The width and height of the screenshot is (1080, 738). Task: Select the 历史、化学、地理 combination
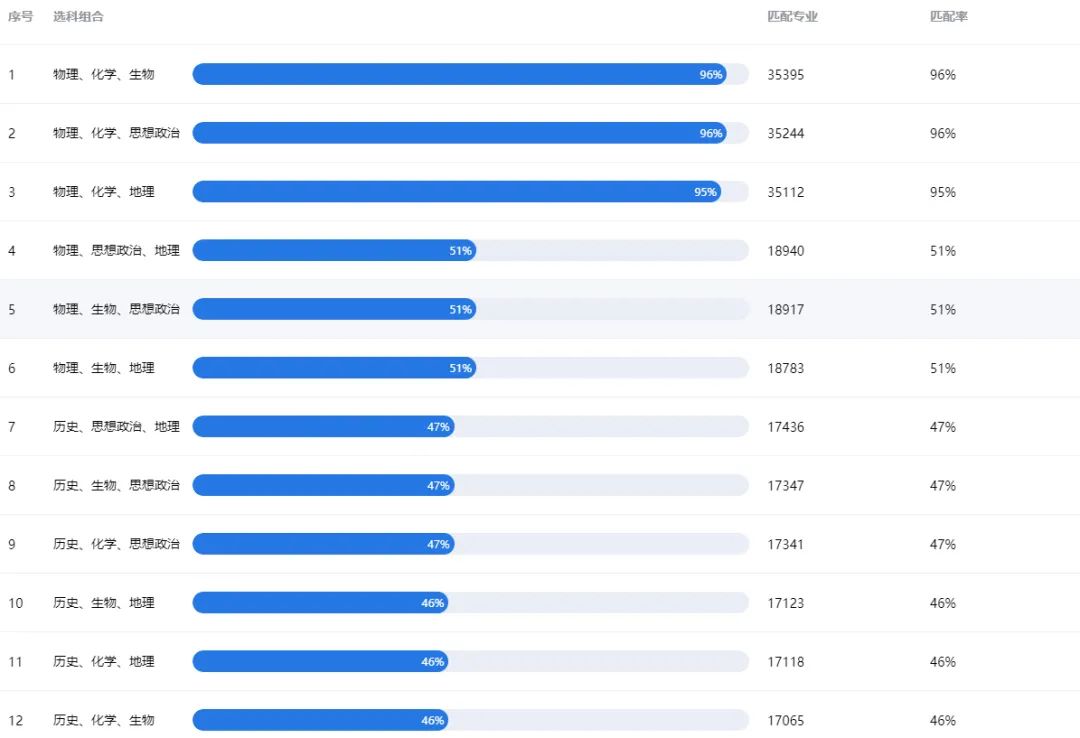pyautogui.click(x=104, y=662)
